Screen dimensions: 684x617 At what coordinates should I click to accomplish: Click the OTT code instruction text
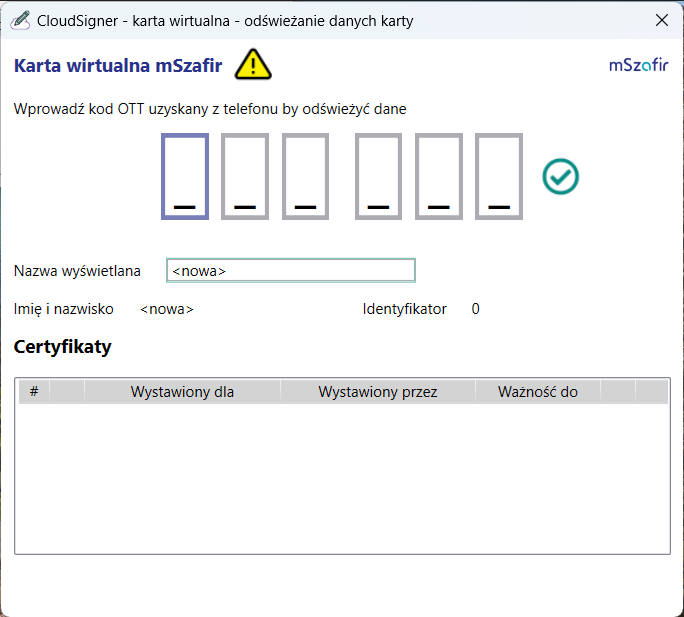pos(210,109)
